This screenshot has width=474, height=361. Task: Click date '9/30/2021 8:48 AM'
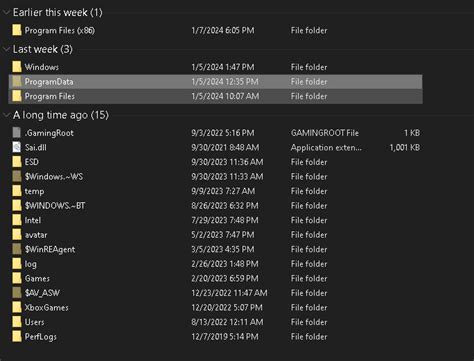tap(225, 147)
